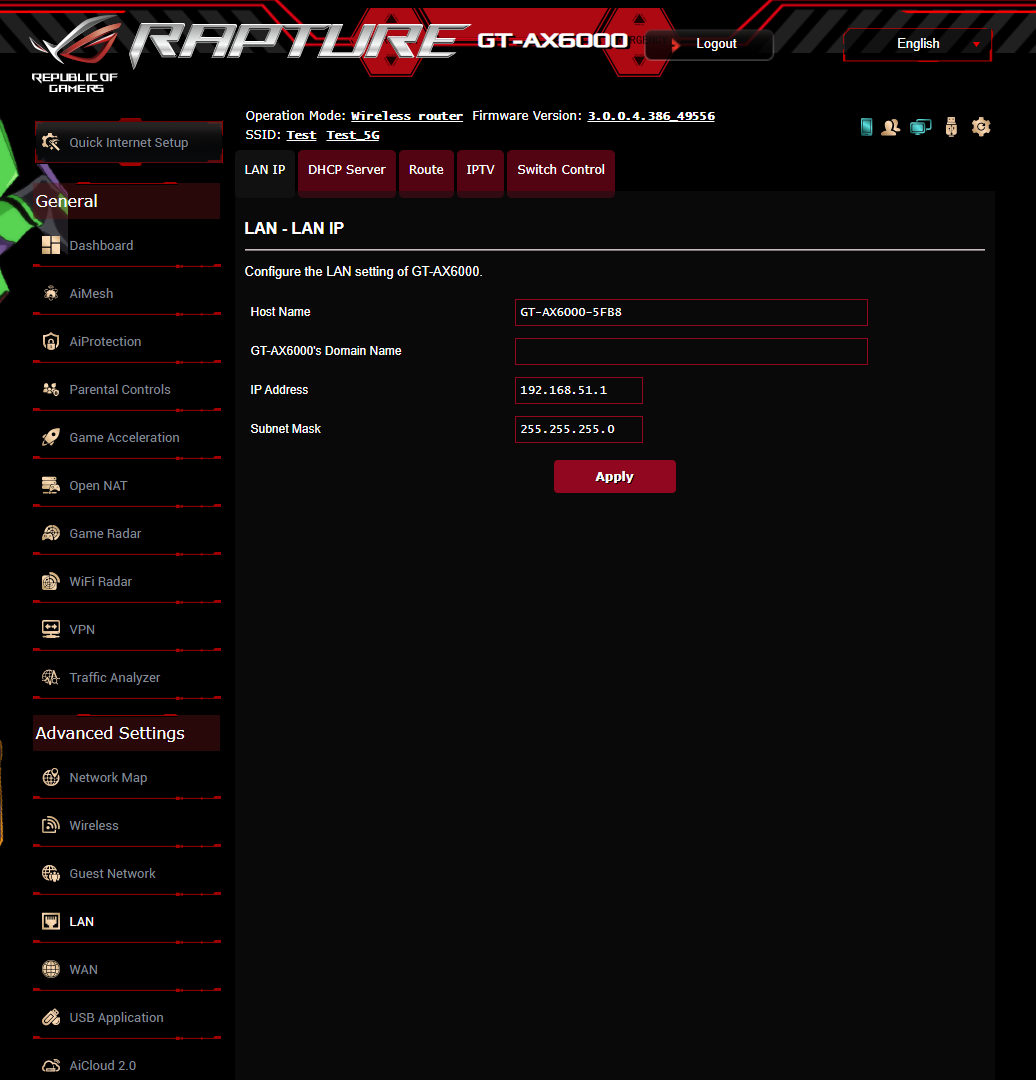Click the GT-AX6000 model title
The height and width of the screenshot is (1080, 1036).
coord(552,41)
